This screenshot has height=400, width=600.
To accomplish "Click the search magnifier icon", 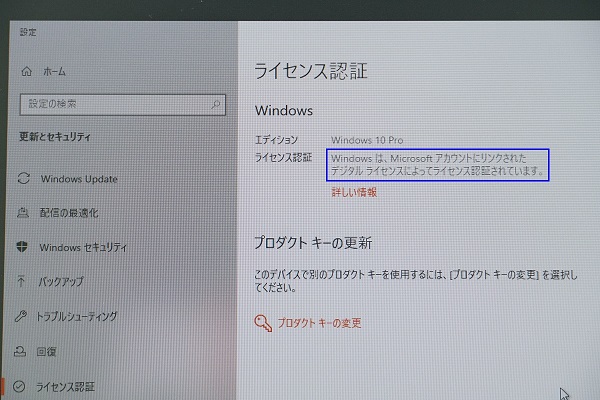I will tap(215, 104).
